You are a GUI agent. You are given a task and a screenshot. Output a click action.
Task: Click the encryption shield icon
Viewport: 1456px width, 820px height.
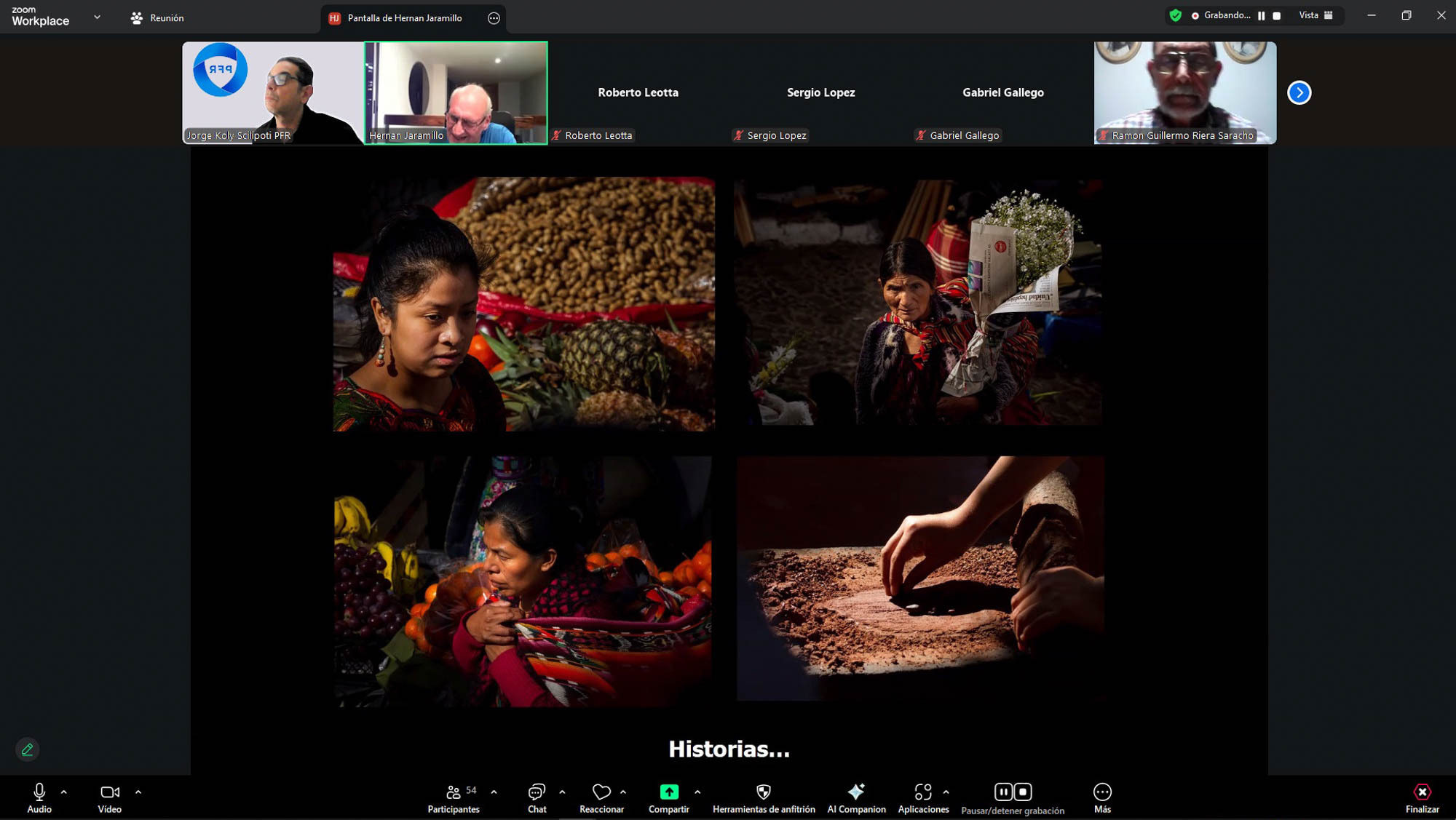pyautogui.click(x=1175, y=15)
